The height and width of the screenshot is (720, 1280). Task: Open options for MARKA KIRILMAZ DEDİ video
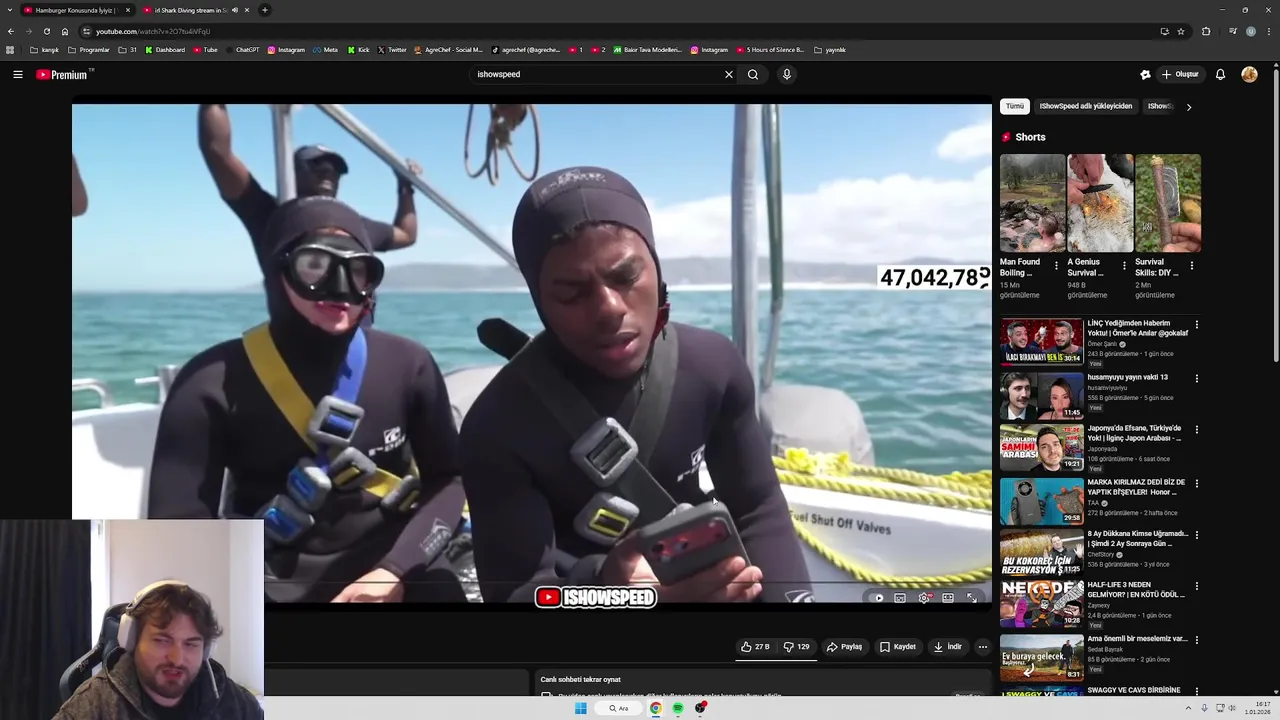pyautogui.click(x=1196, y=484)
